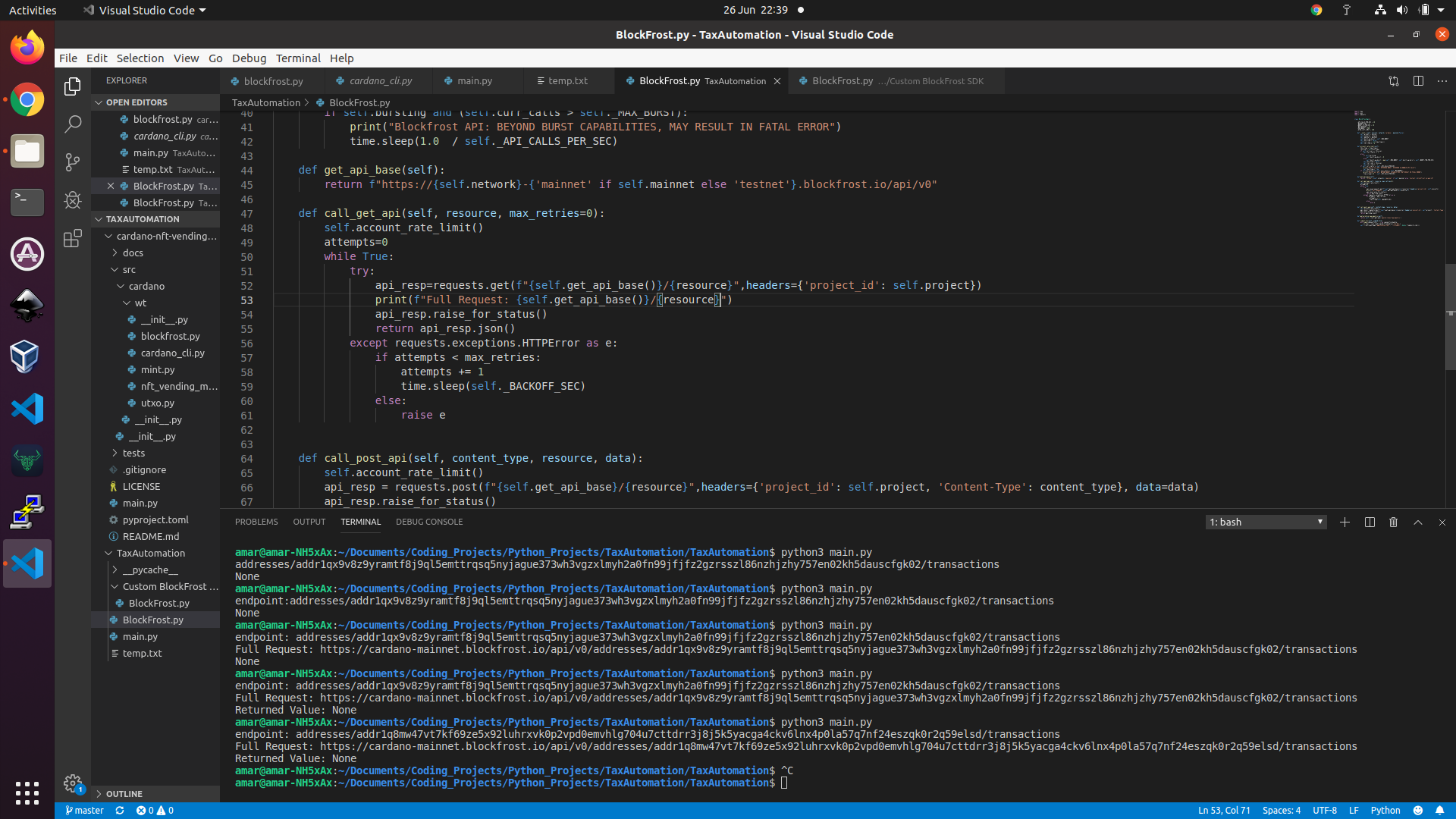
Task: Close BlockFrost.py in Open Editors list
Action: click(111, 186)
